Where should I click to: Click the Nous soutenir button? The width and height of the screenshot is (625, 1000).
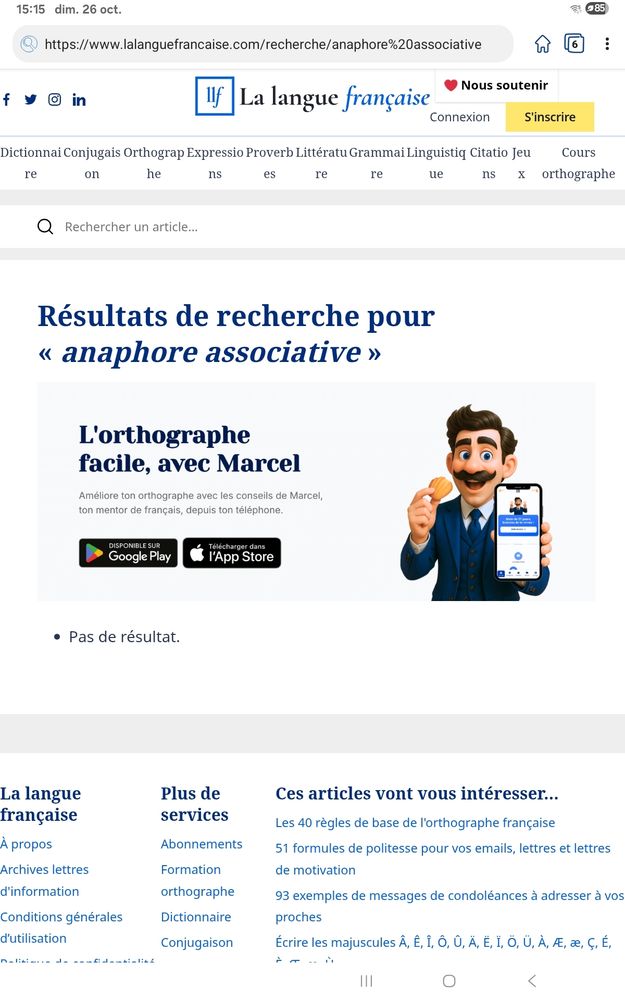click(496, 85)
